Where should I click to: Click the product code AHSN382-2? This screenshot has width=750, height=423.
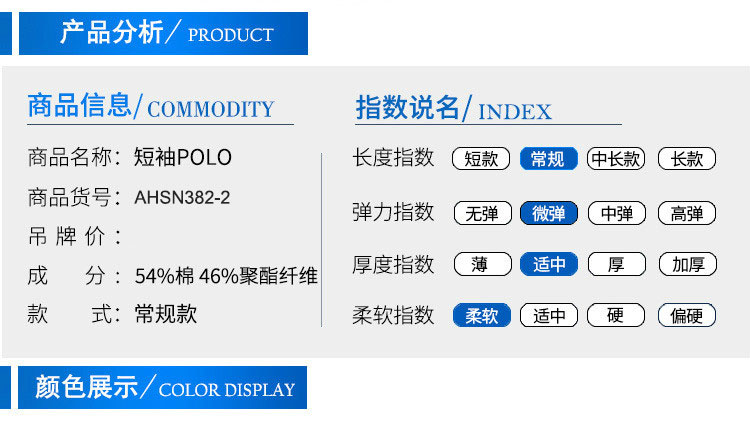(183, 198)
